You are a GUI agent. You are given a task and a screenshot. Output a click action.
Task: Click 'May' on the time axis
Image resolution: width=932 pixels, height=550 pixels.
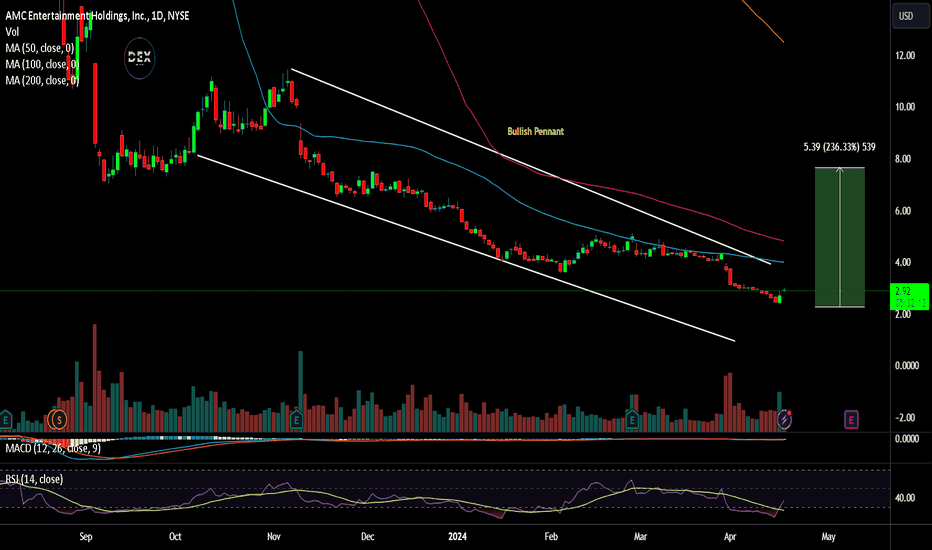coord(829,536)
